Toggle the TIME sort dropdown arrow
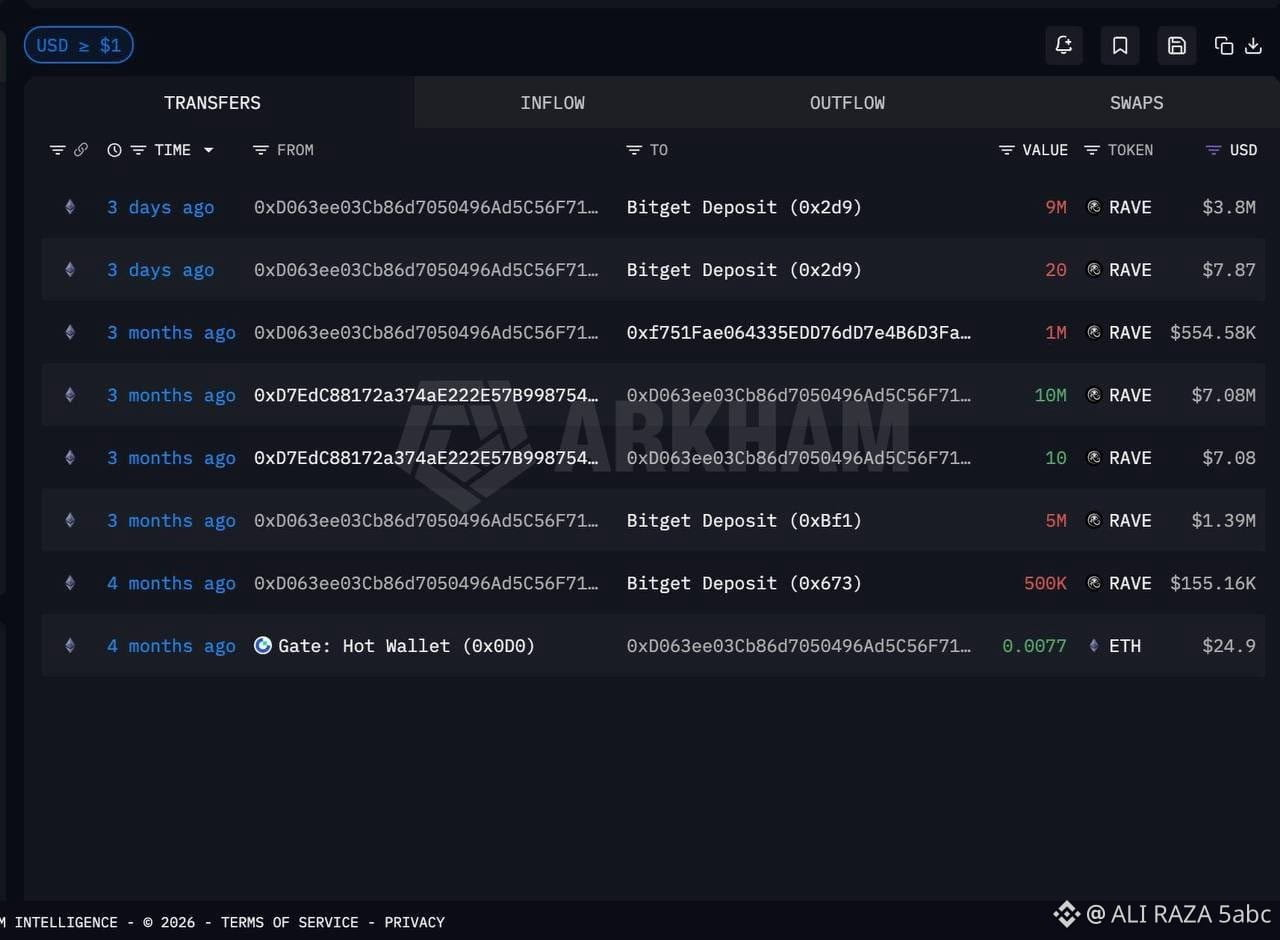The width and height of the screenshot is (1280, 940). coord(209,150)
